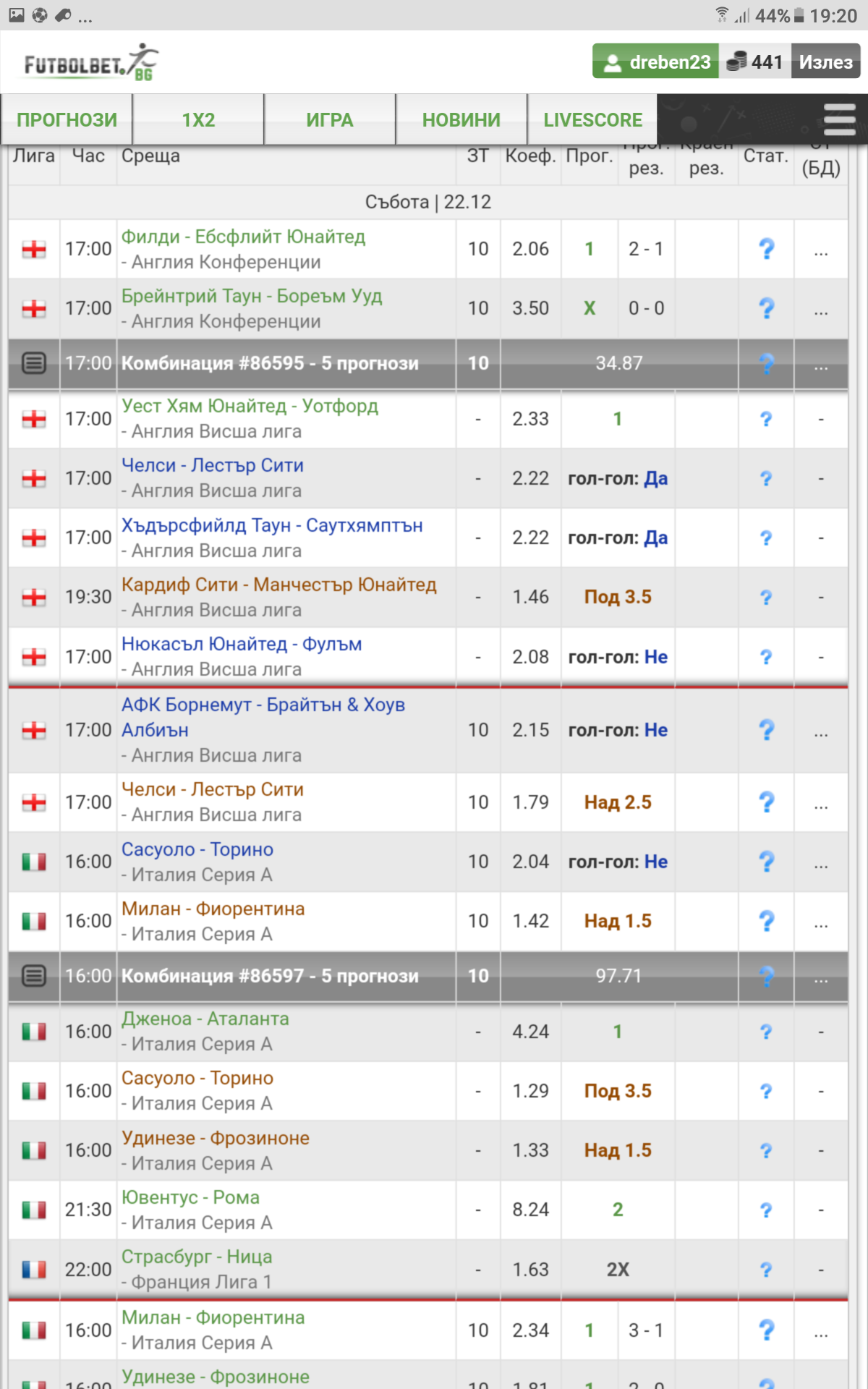Click list icon of Комбинация #86595

tap(34, 363)
